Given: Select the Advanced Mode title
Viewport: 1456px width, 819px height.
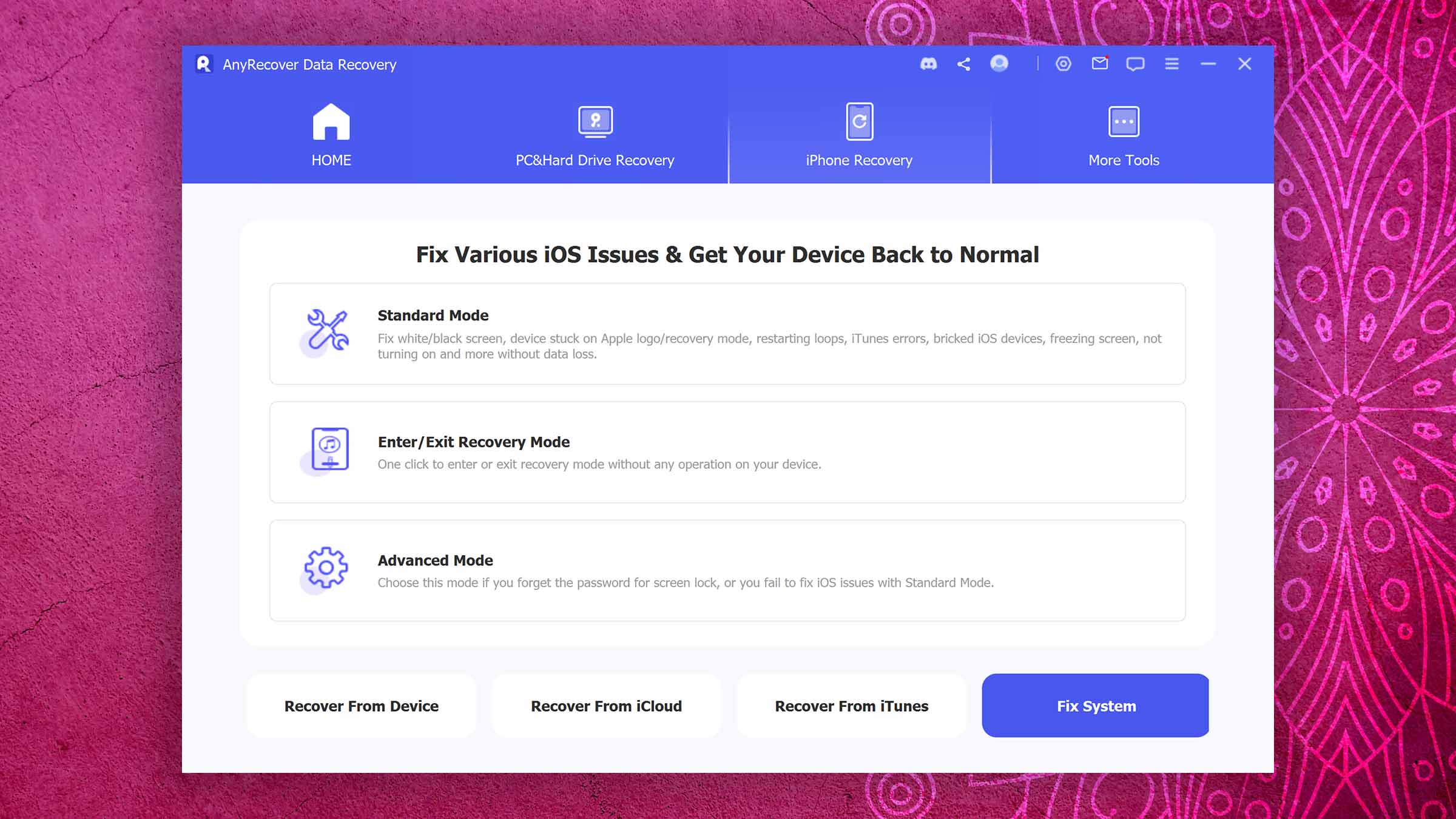Looking at the screenshot, I should point(436,561).
